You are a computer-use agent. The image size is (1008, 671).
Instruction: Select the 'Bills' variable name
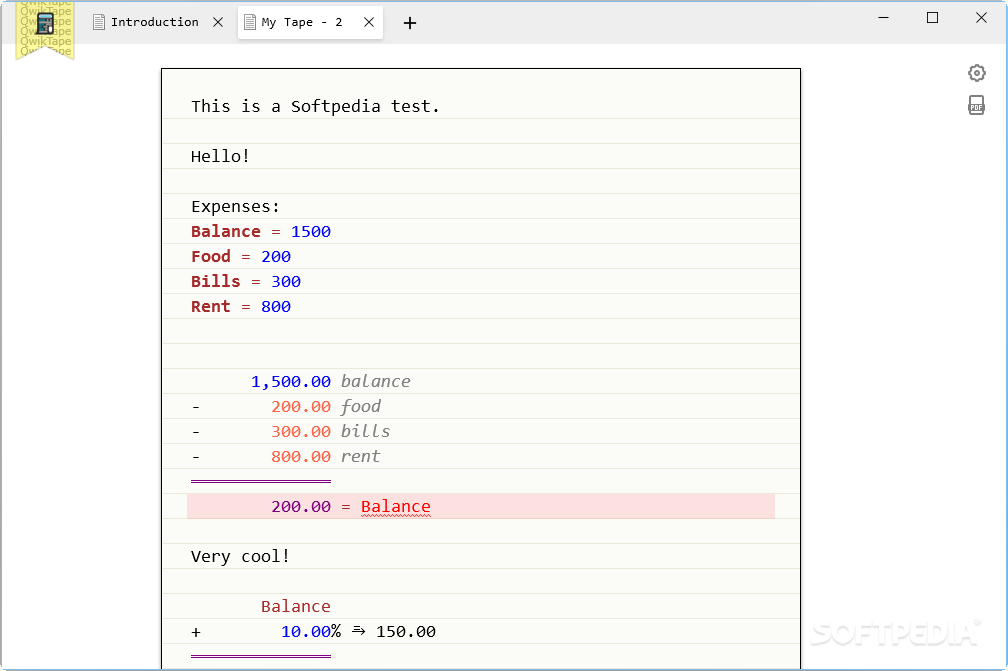pos(215,282)
